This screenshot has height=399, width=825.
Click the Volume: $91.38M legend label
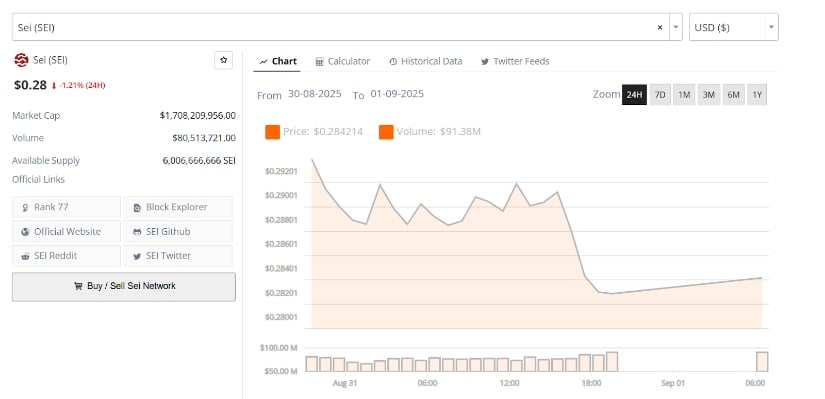(439, 132)
